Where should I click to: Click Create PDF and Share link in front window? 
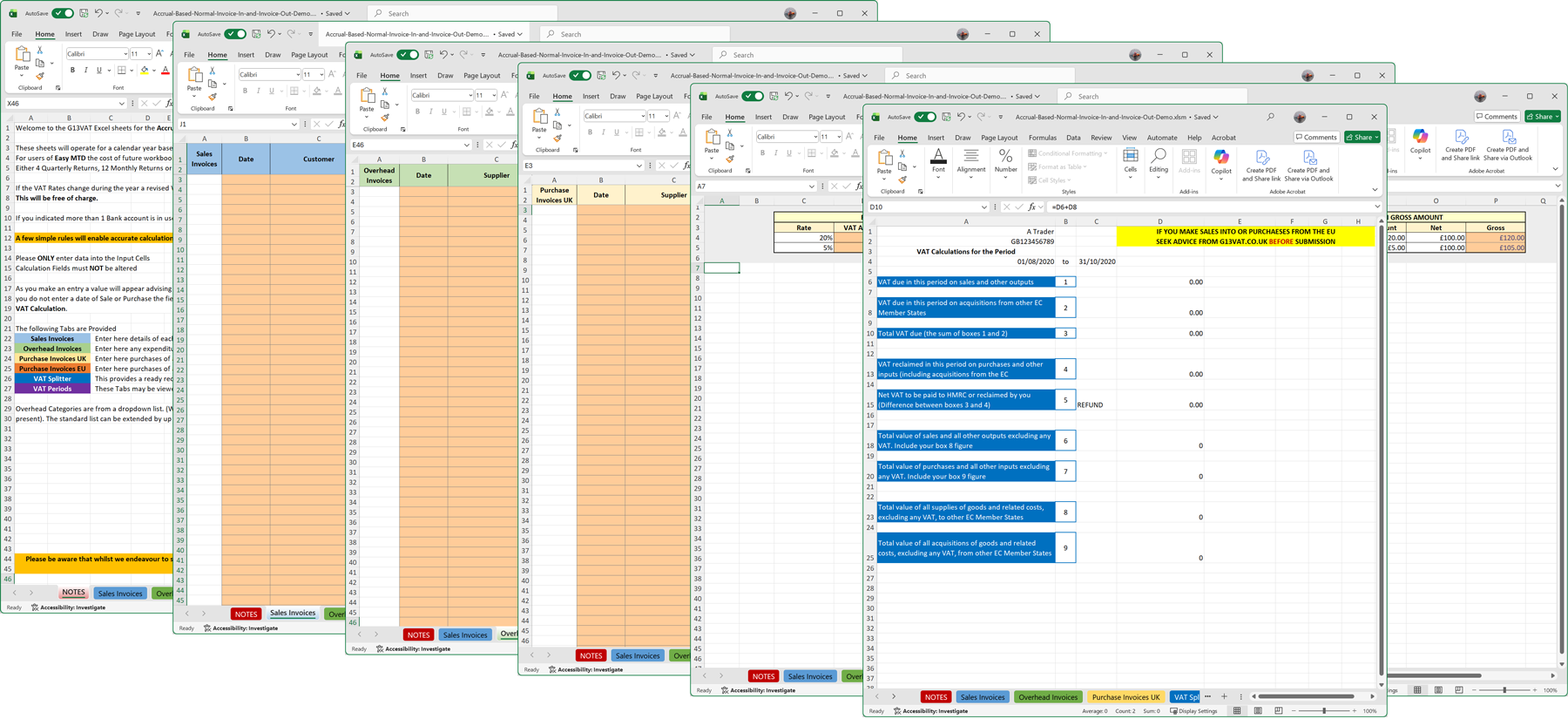1261,166
